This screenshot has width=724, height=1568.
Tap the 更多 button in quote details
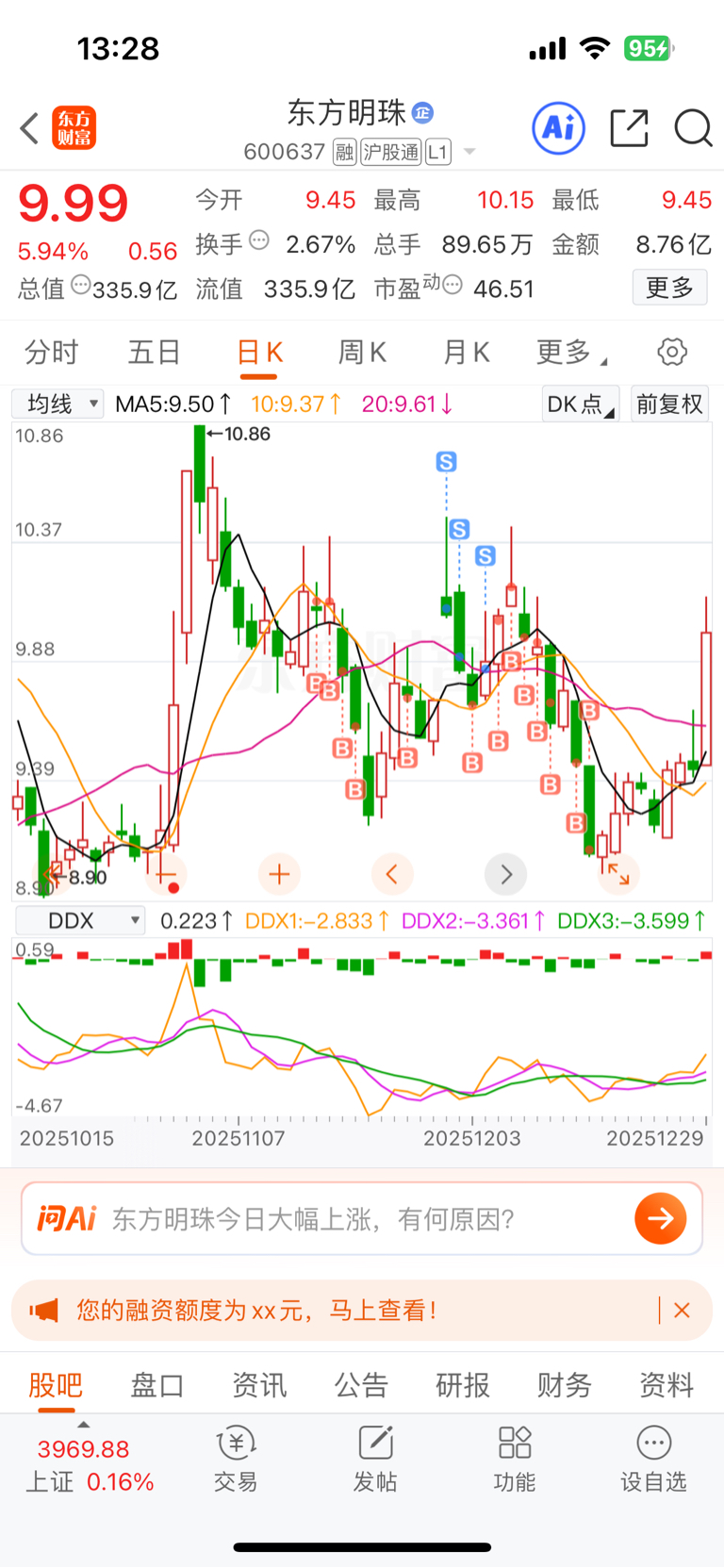[x=669, y=287]
